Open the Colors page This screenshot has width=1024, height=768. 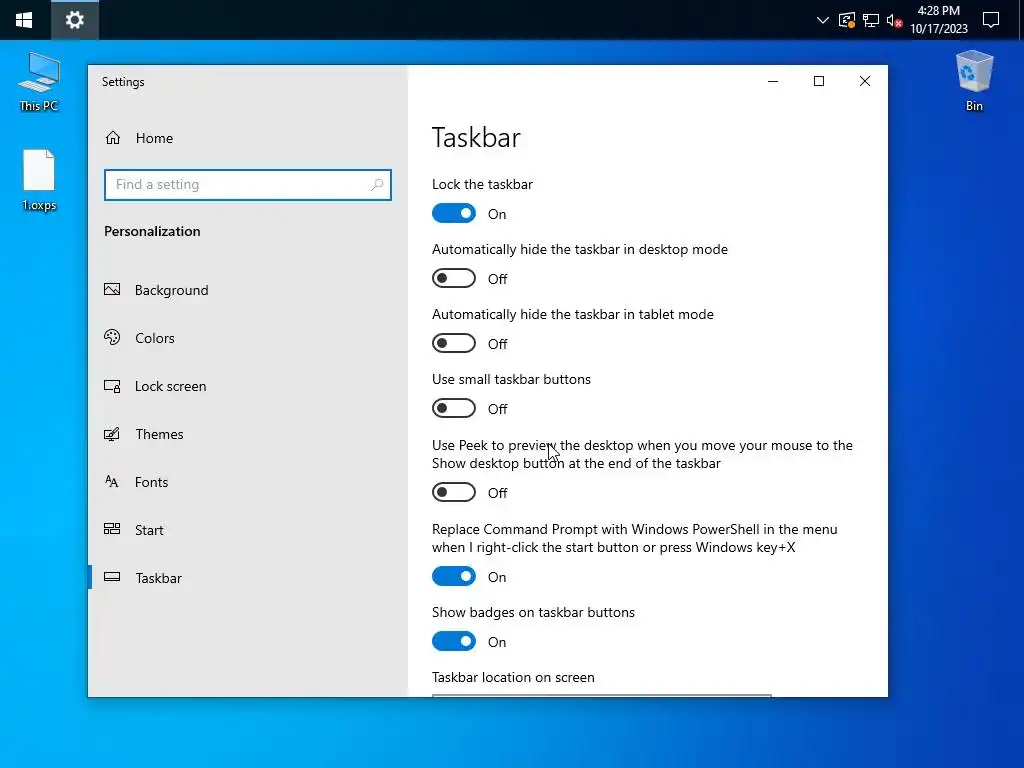[248, 338]
